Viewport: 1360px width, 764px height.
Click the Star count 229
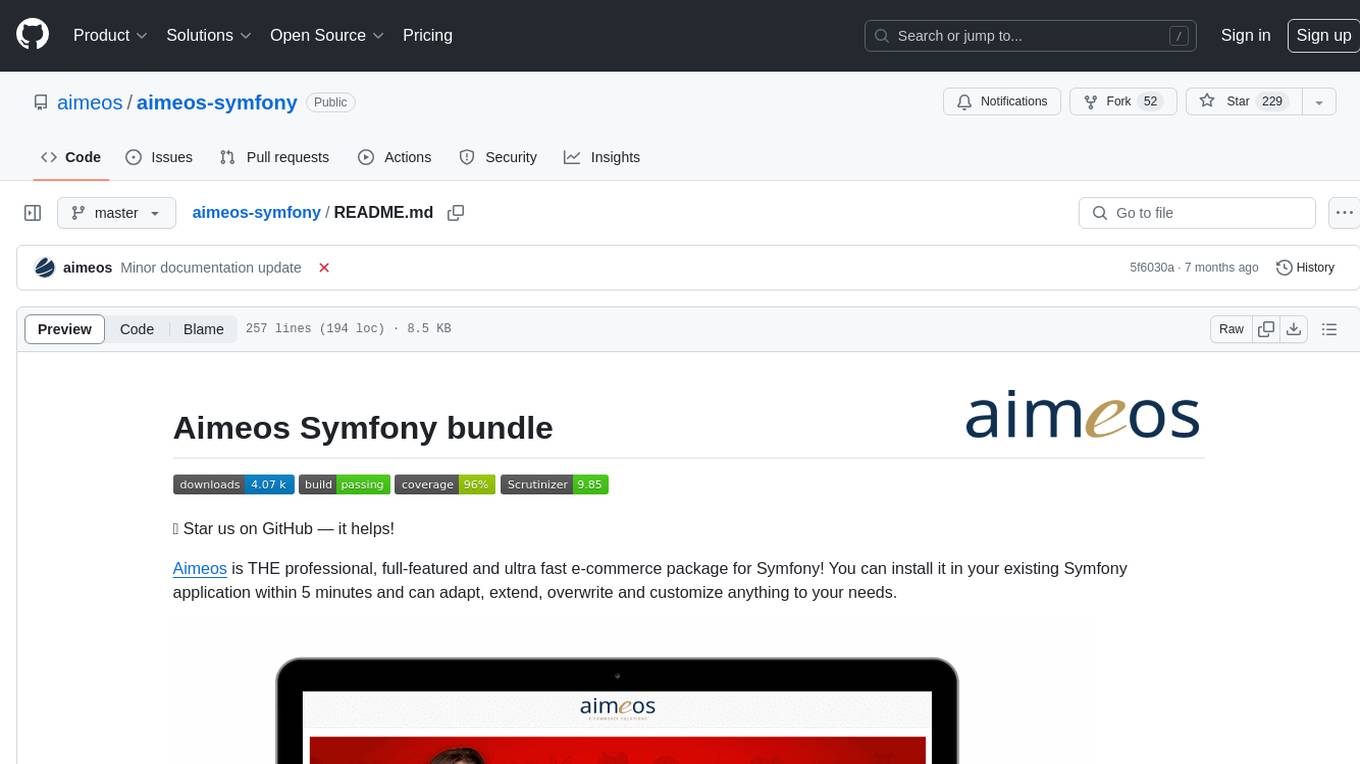pyautogui.click(x=1272, y=101)
